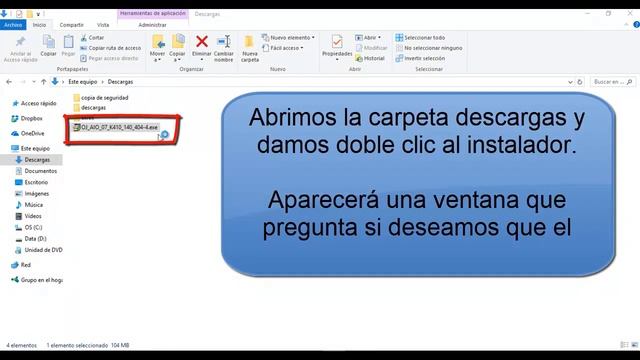
Task: Open the Nuevo elemento dropdown
Action: (288, 38)
